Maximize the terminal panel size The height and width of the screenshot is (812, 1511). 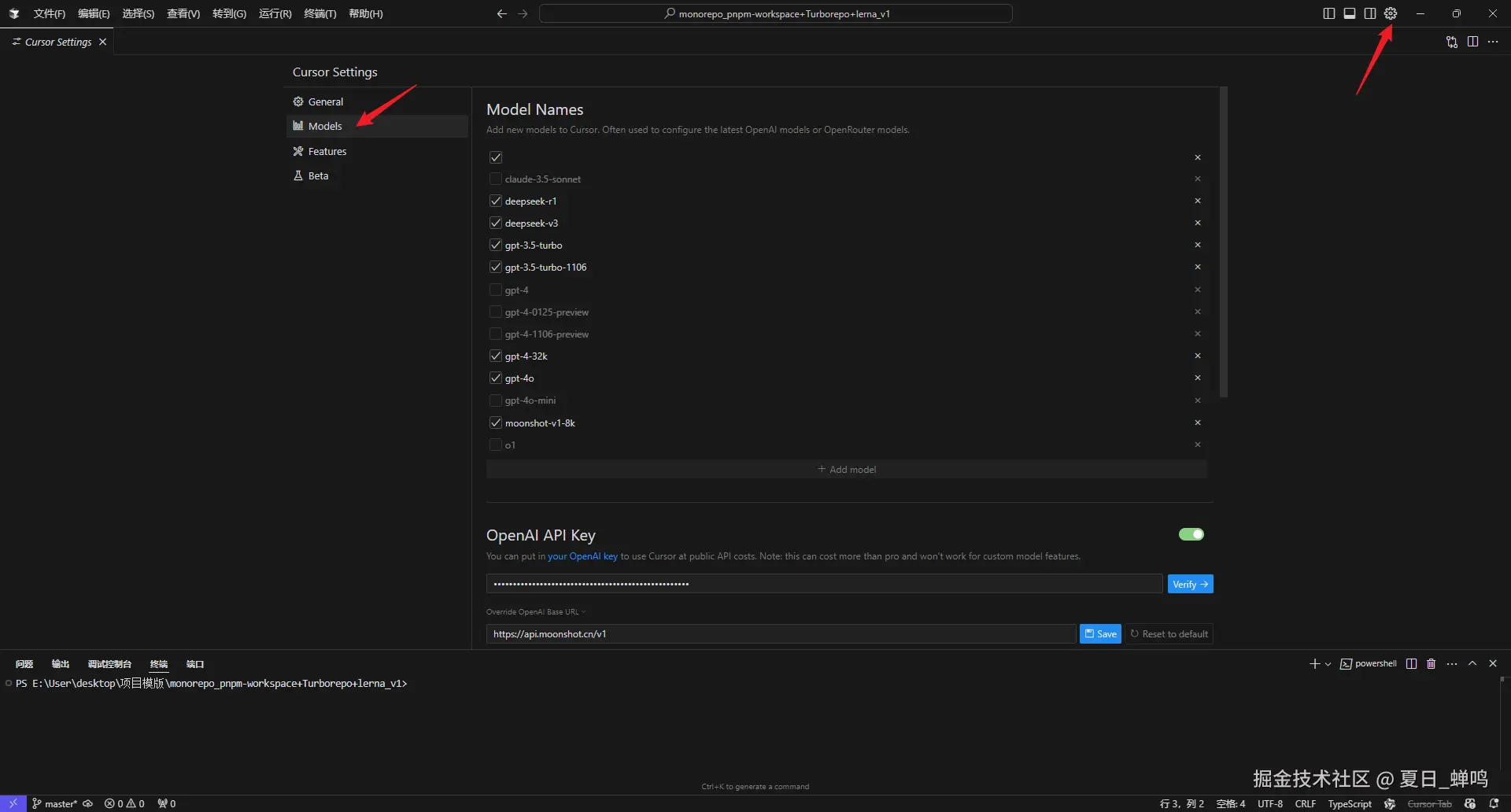[x=1472, y=664]
